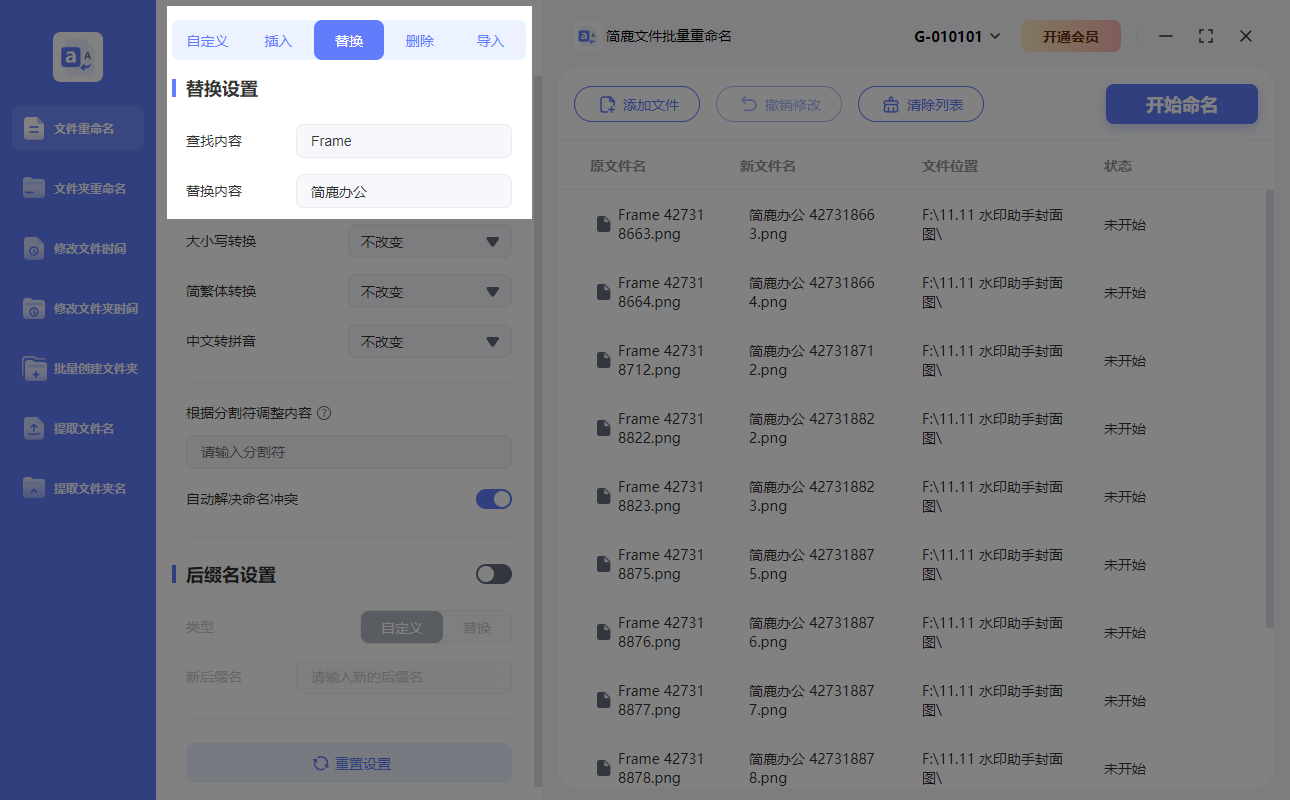Open 修改文件夹时间 in the sidebar
This screenshot has height=800, width=1290.
(x=78, y=308)
